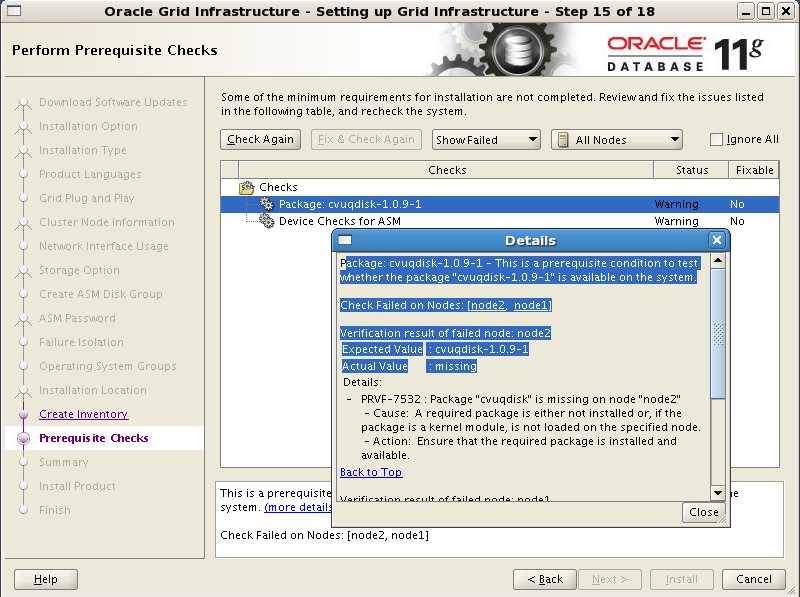
Task: Click the Download Software Updates step
Action: (113, 102)
